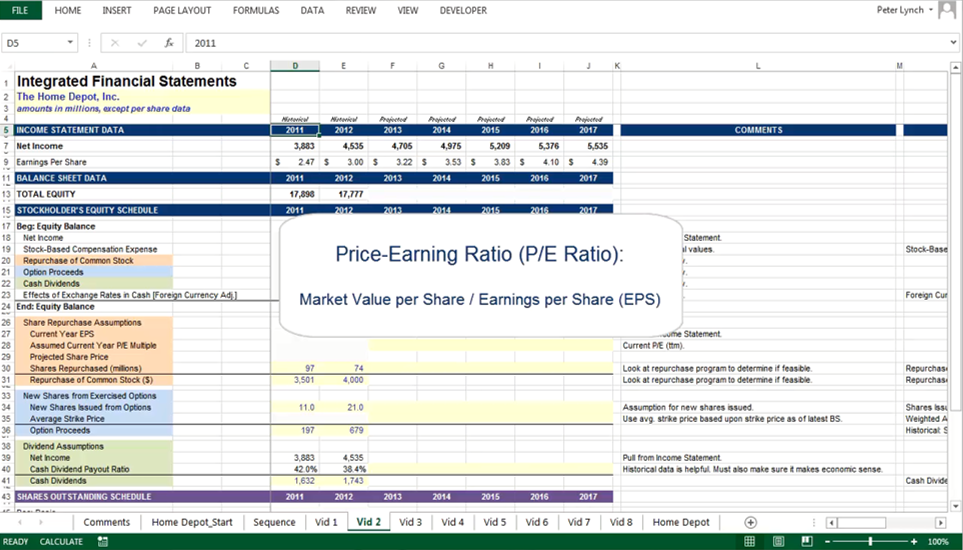The height and width of the screenshot is (550, 963).
Task: Click the Average Strike Price label
Action: [x=67, y=419]
